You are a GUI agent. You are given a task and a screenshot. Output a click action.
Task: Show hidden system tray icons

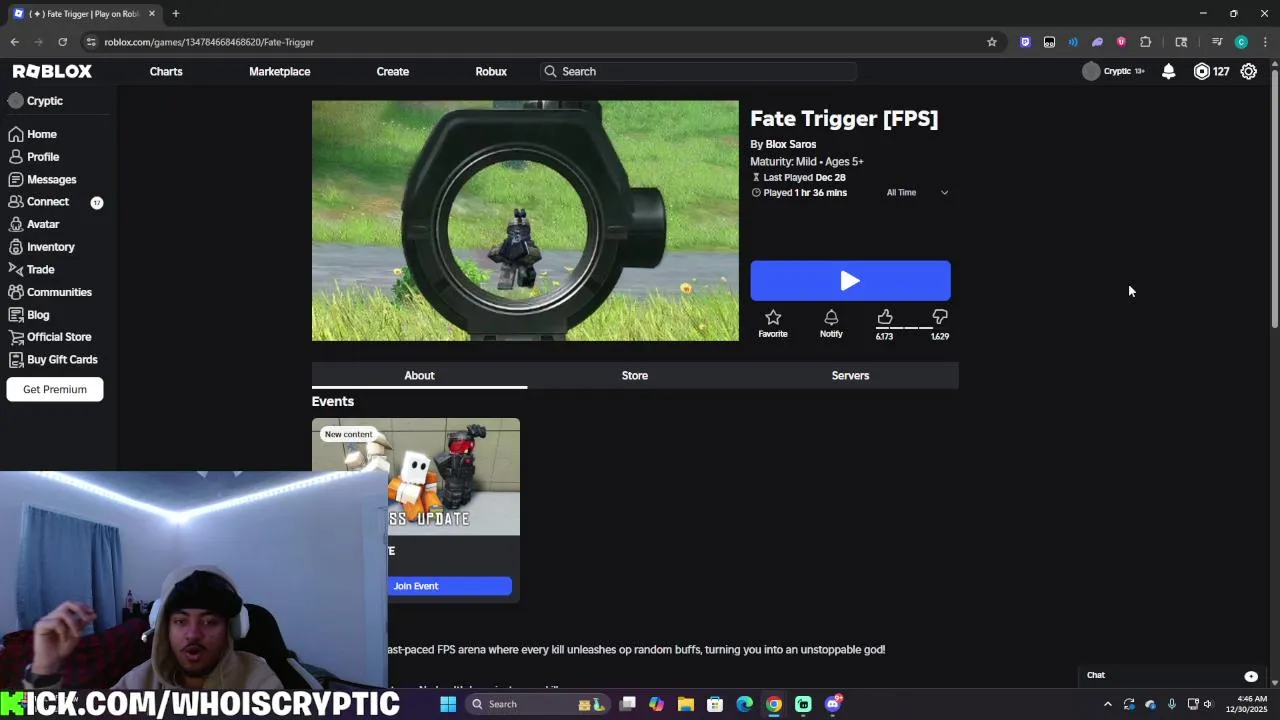(1107, 704)
